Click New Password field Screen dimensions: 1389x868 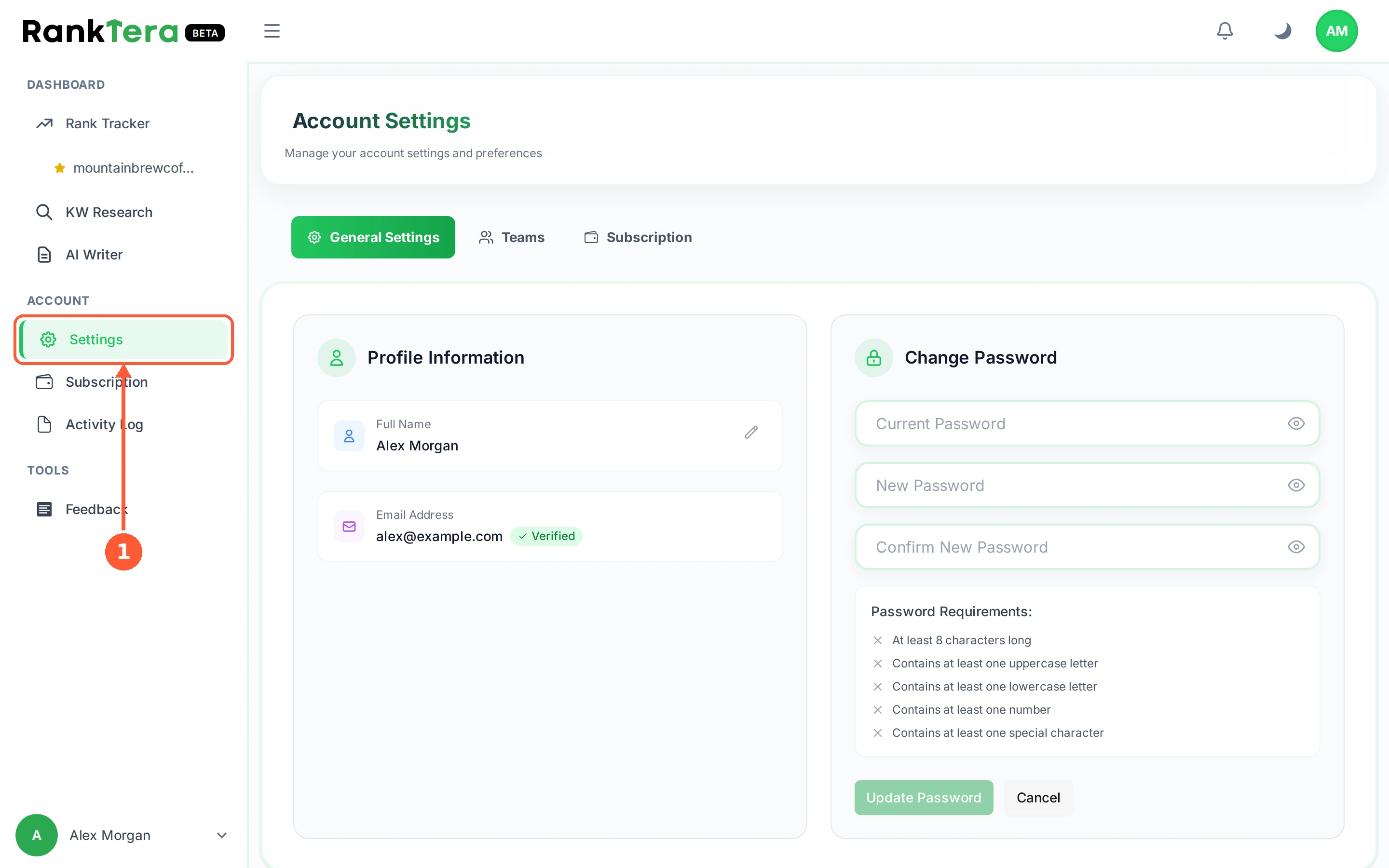click(1087, 485)
